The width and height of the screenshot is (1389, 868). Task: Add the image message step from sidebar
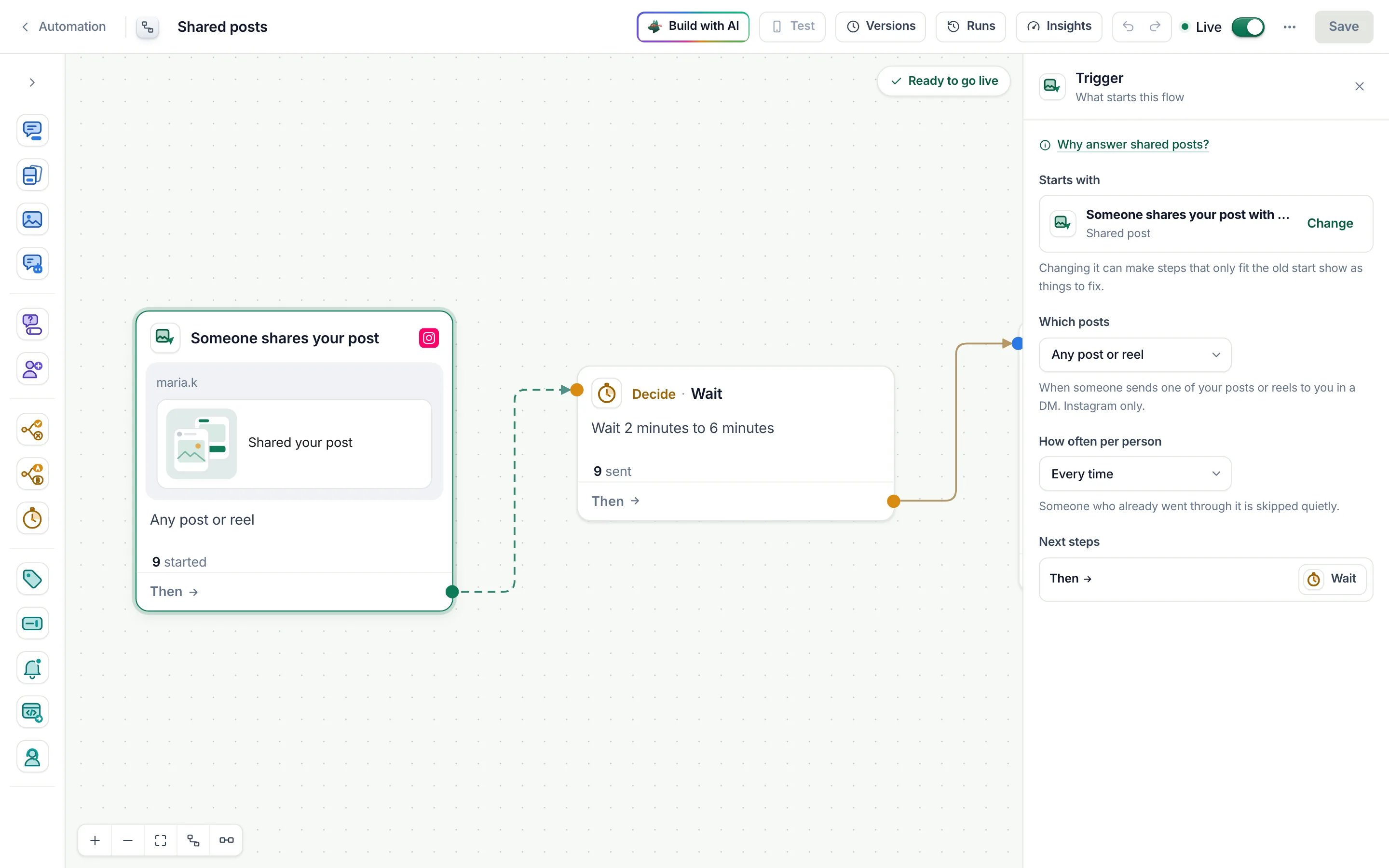(x=32, y=219)
